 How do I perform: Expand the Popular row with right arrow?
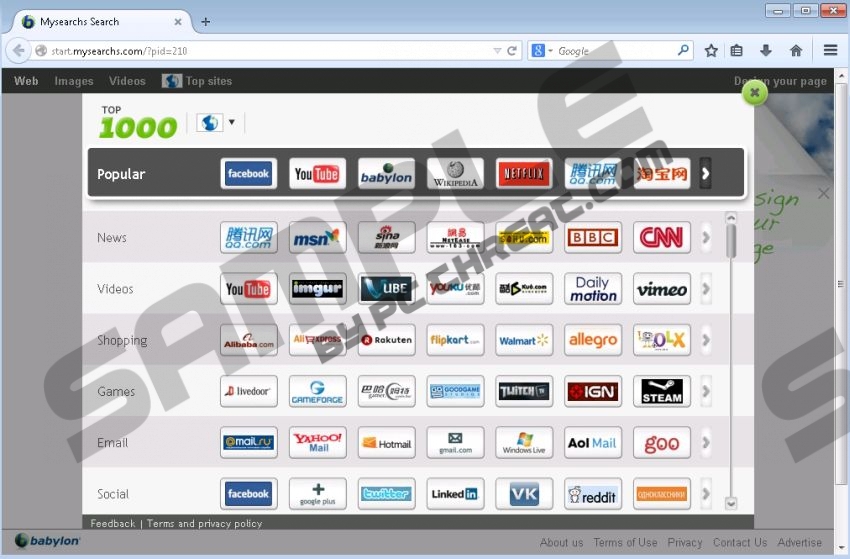[705, 174]
